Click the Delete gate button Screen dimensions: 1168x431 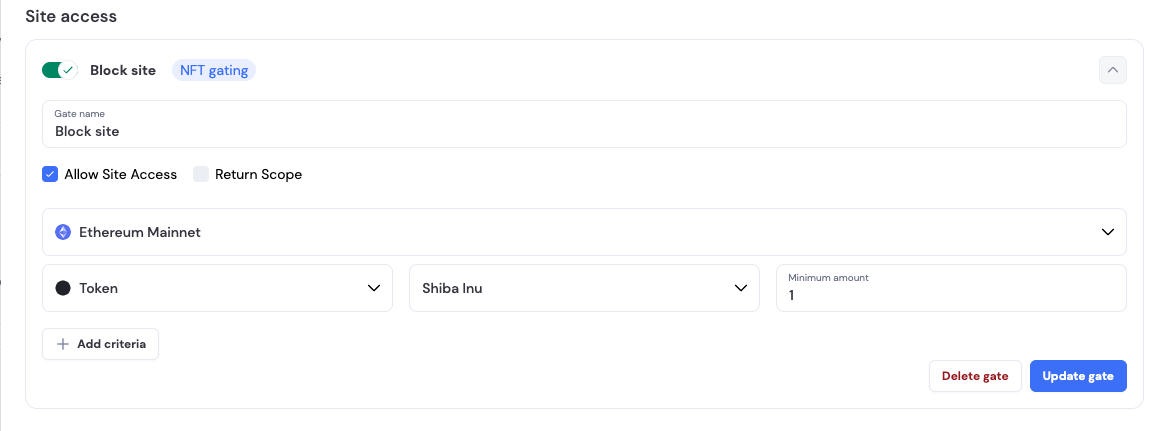[975, 376]
